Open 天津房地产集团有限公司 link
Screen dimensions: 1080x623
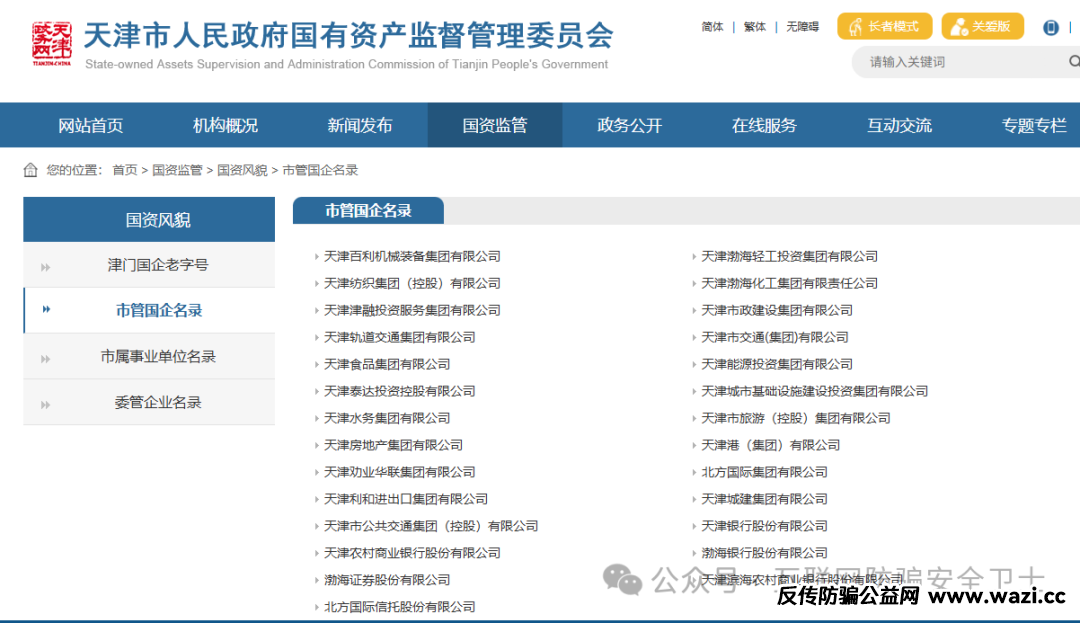pyautogui.click(x=393, y=445)
